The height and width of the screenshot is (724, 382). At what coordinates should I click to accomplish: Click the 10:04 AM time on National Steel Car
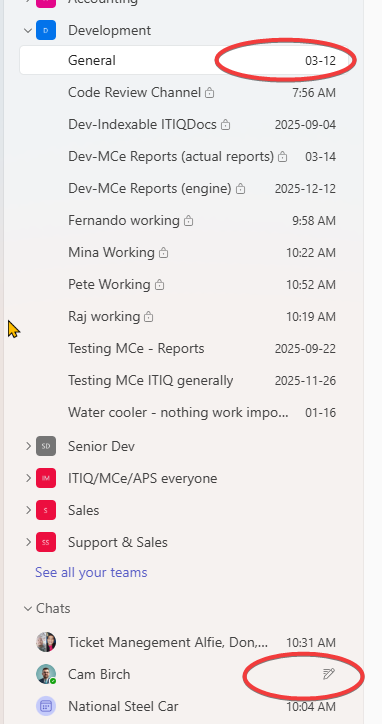coord(311,707)
